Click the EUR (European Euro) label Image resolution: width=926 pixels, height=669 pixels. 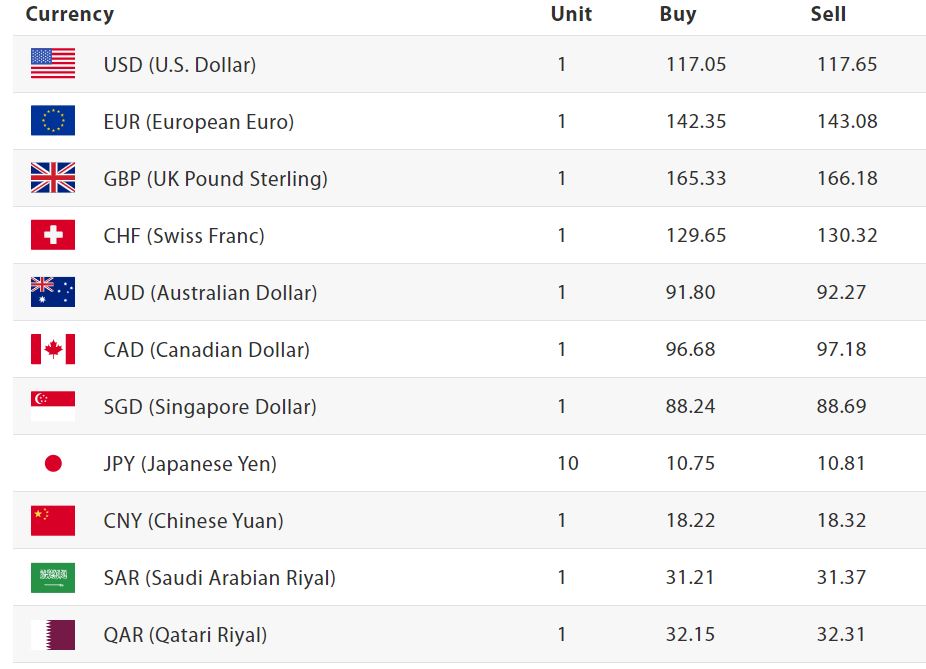199,121
